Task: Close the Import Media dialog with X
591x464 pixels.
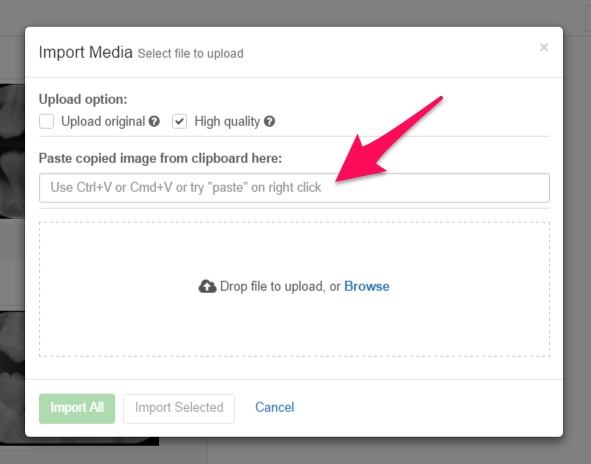Action: click(x=544, y=47)
